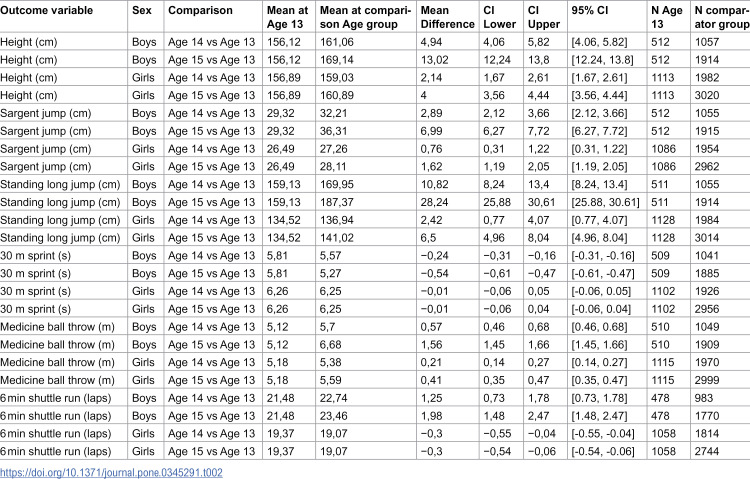
Task: Click the Mean Difference column header
Action: [447, 17]
